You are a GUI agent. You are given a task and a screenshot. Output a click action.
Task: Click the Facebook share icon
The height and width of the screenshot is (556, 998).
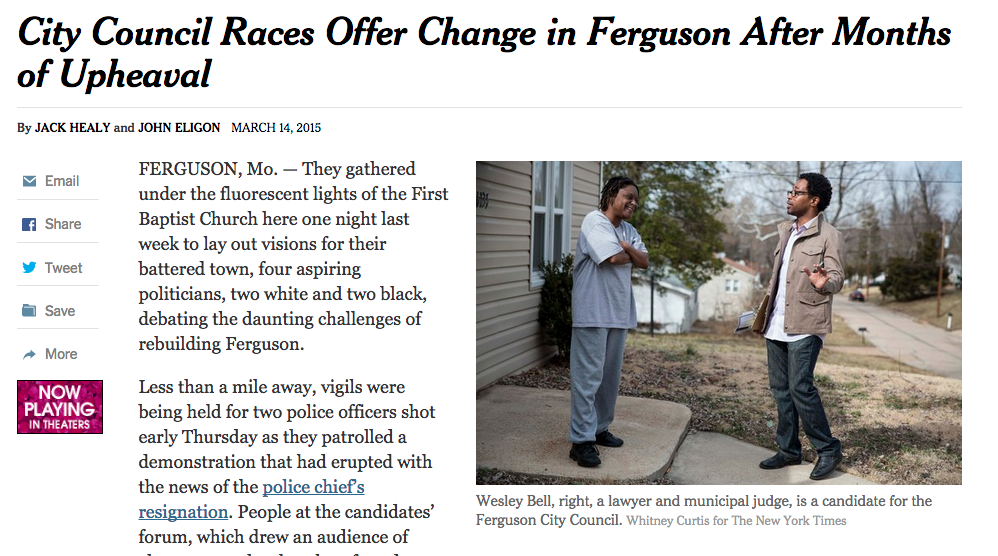click(29, 225)
